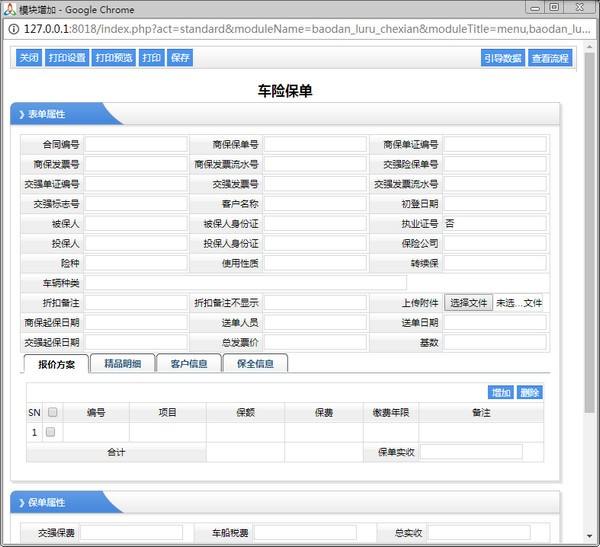Click the 打印预览 print preview button
This screenshot has height=547, width=600.
[x=113, y=58]
